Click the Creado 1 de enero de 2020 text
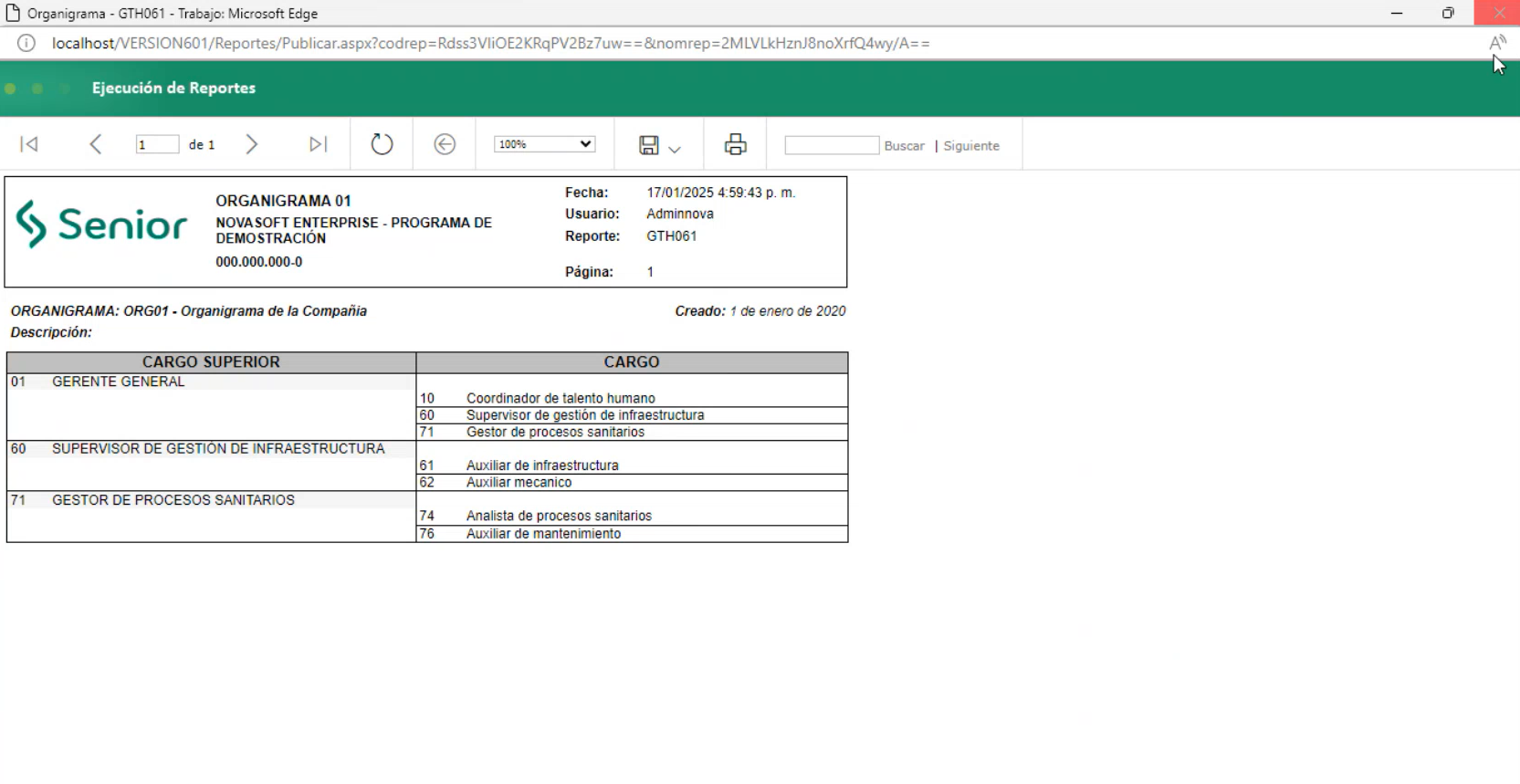The height and width of the screenshot is (784, 1520). [x=760, y=311]
